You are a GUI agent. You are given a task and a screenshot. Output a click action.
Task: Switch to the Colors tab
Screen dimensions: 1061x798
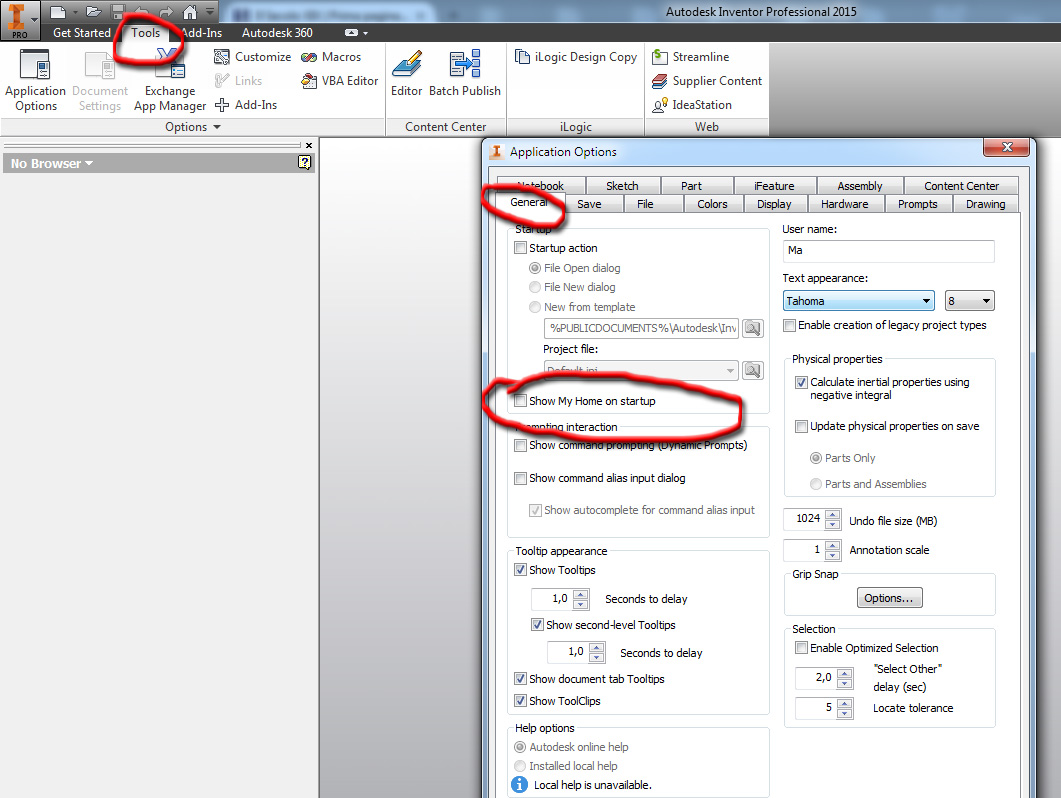tap(712, 203)
